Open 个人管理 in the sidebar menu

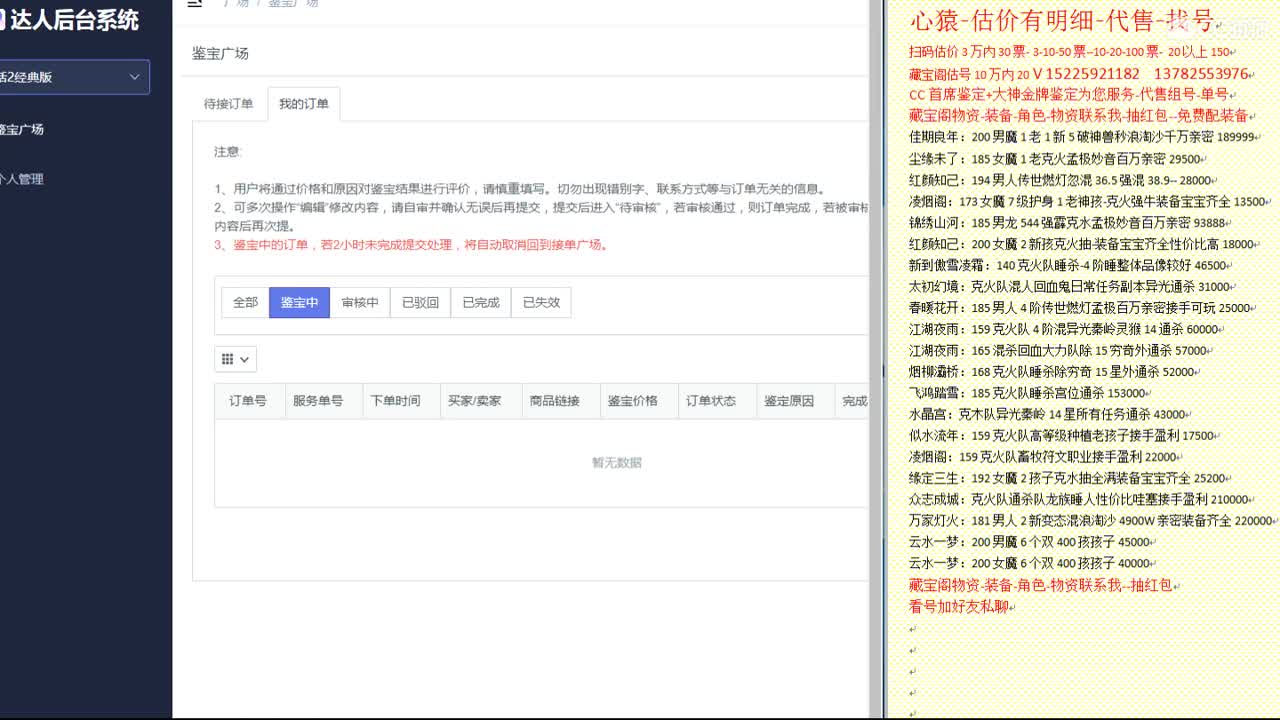coord(22,179)
